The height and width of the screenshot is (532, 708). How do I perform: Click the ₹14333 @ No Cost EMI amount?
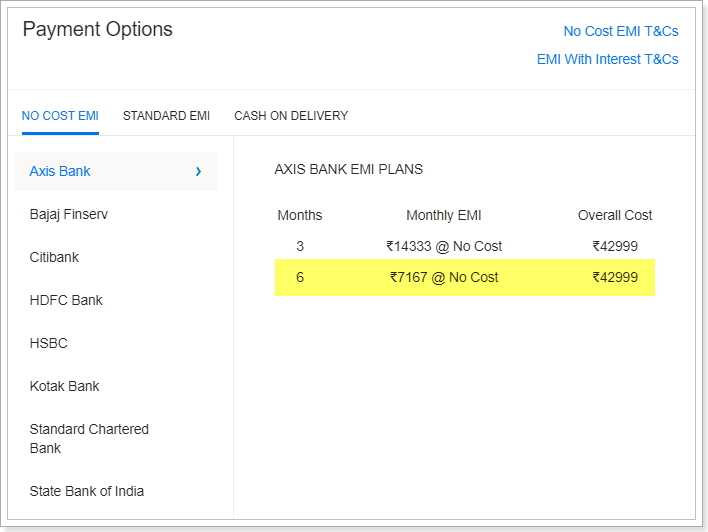coord(444,246)
